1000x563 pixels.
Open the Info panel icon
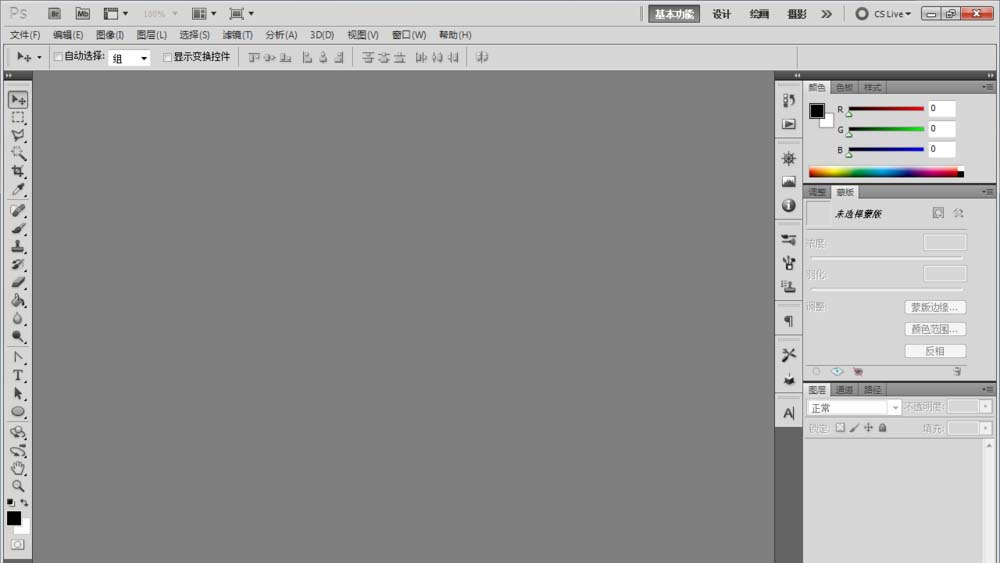(x=789, y=205)
